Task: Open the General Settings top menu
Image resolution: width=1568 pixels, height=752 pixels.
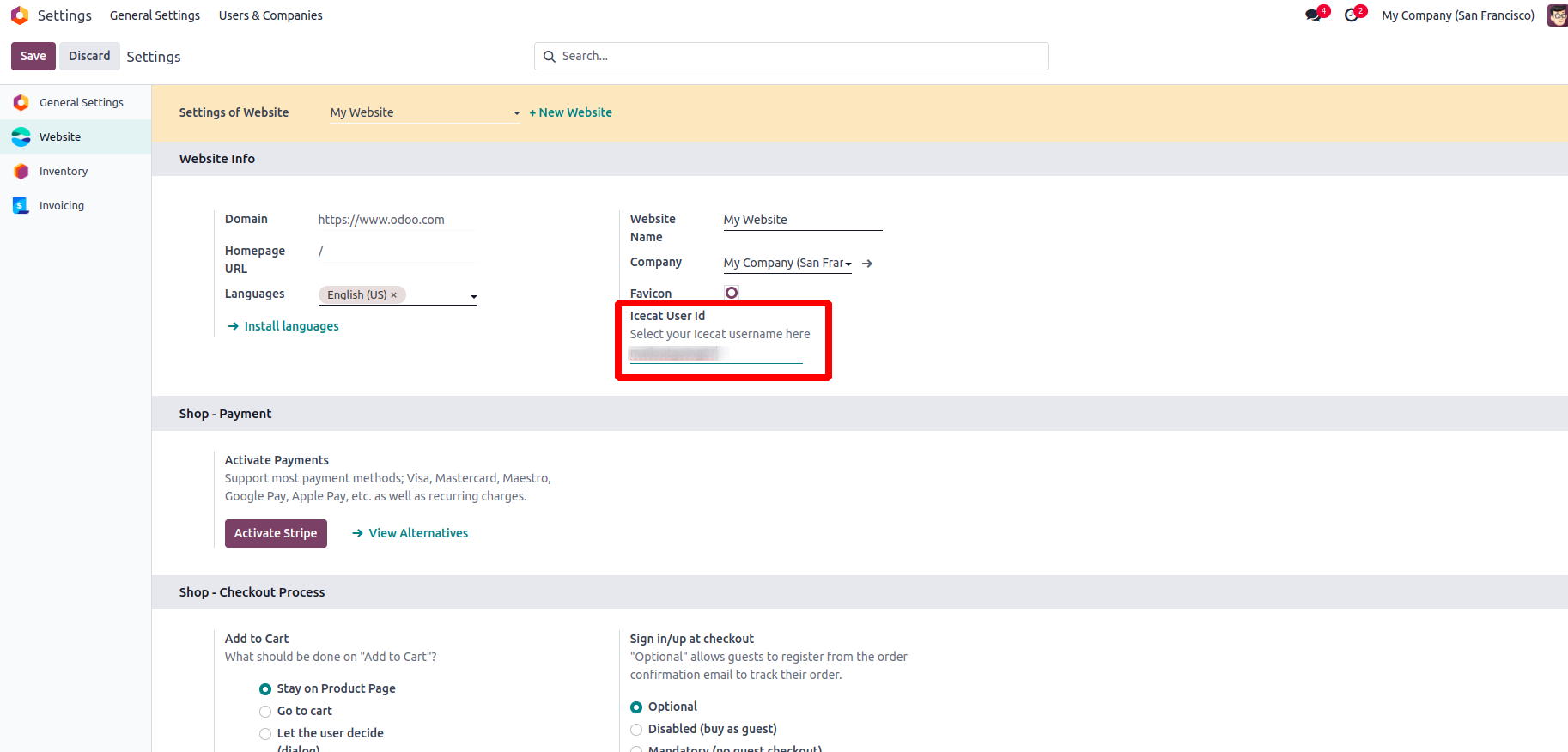Action: tap(155, 15)
